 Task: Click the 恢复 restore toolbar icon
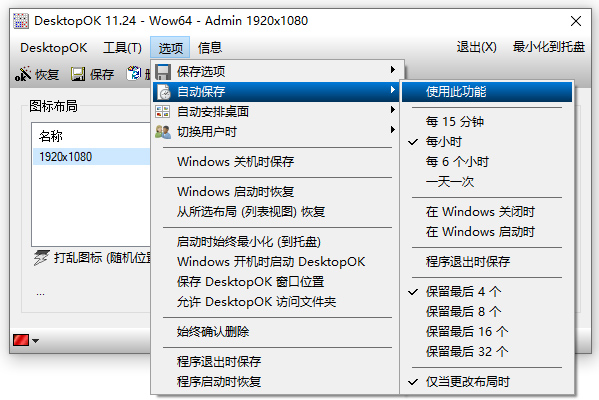pos(23,74)
